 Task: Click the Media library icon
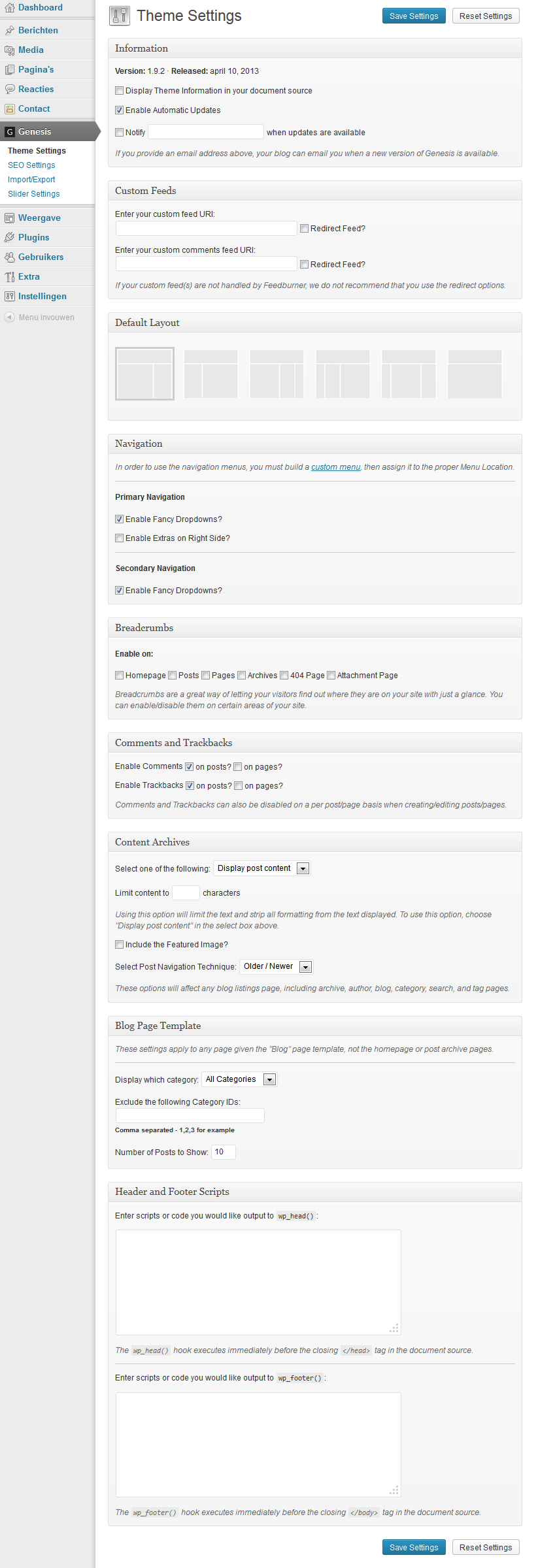(9, 50)
